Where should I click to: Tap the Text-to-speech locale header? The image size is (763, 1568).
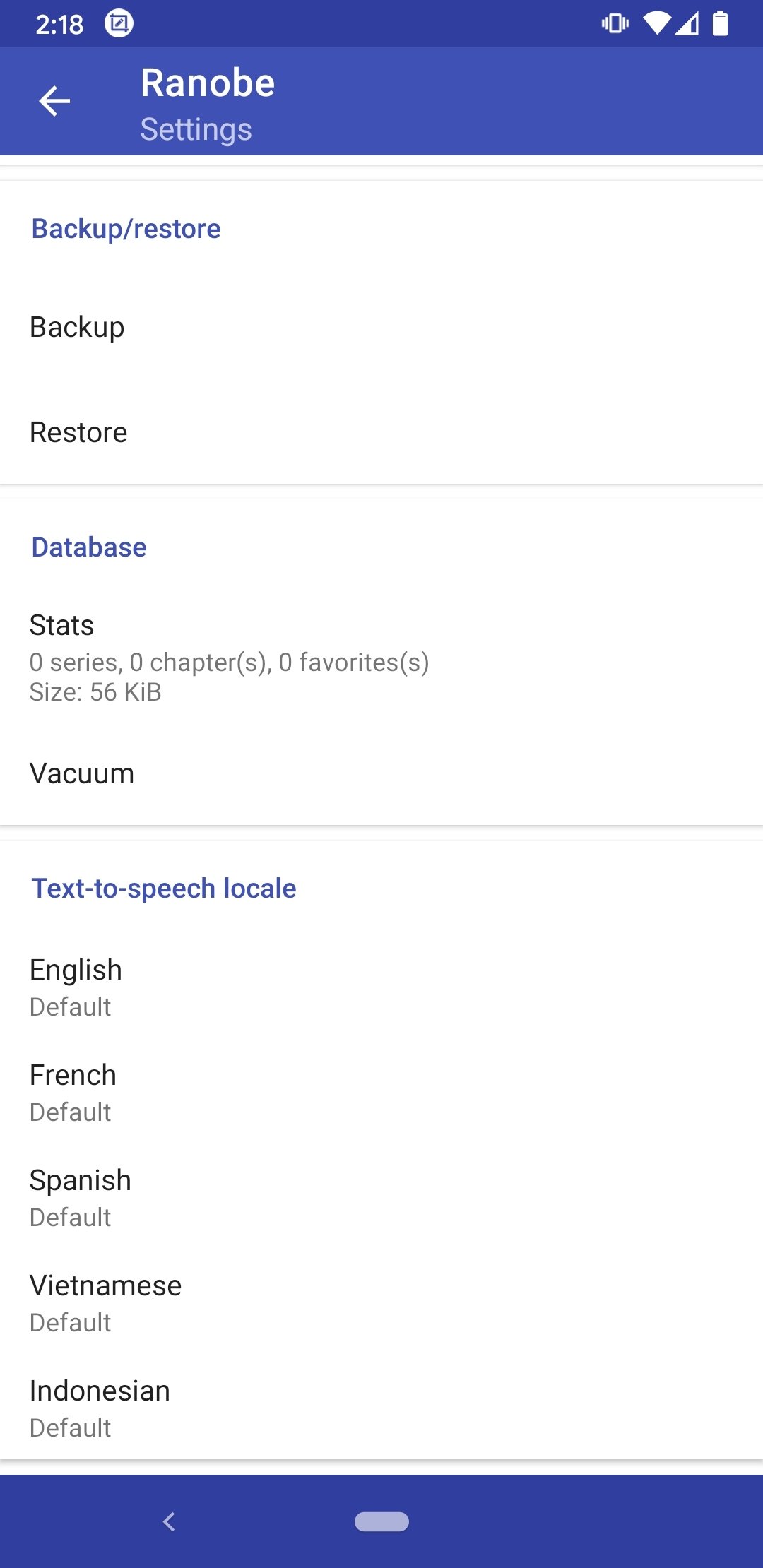pos(164,889)
